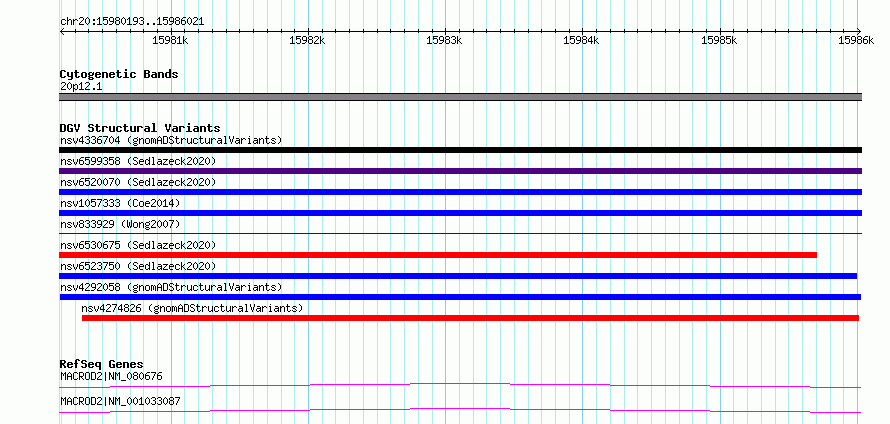This screenshot has width=890, height=424.
Task: Select the nsv6599358 purple variant bar
Action: [x=460, y=171]
